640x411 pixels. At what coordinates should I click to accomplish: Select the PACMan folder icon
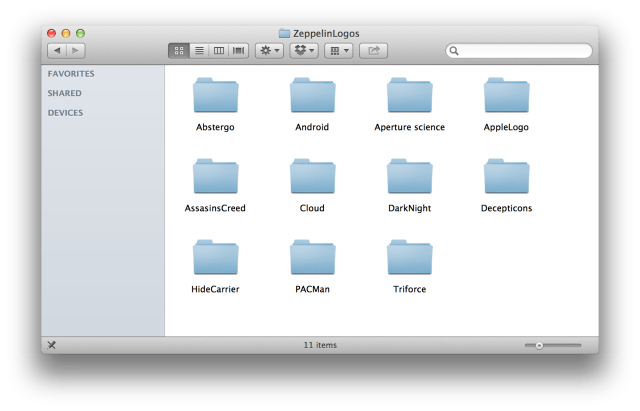[x=313, y=257]
